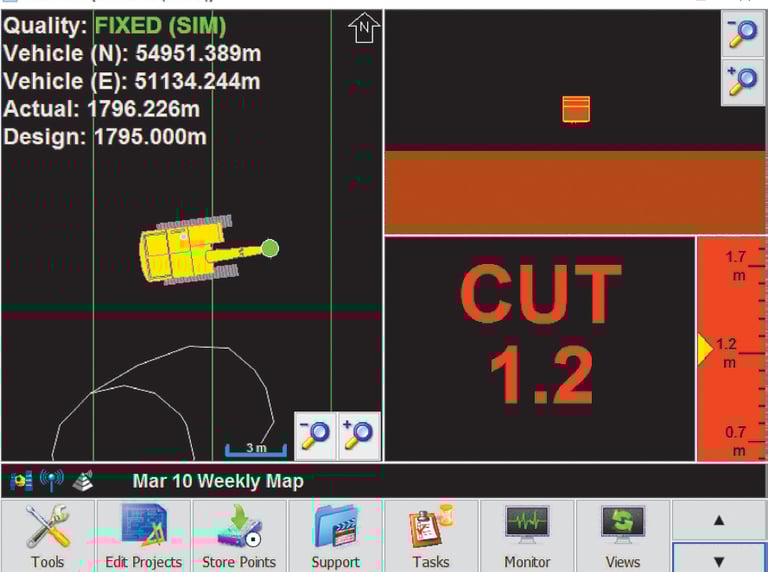Switch screens with the Views button
The width and height of the screenshot is (768, 572).
[x=623, y=536]
